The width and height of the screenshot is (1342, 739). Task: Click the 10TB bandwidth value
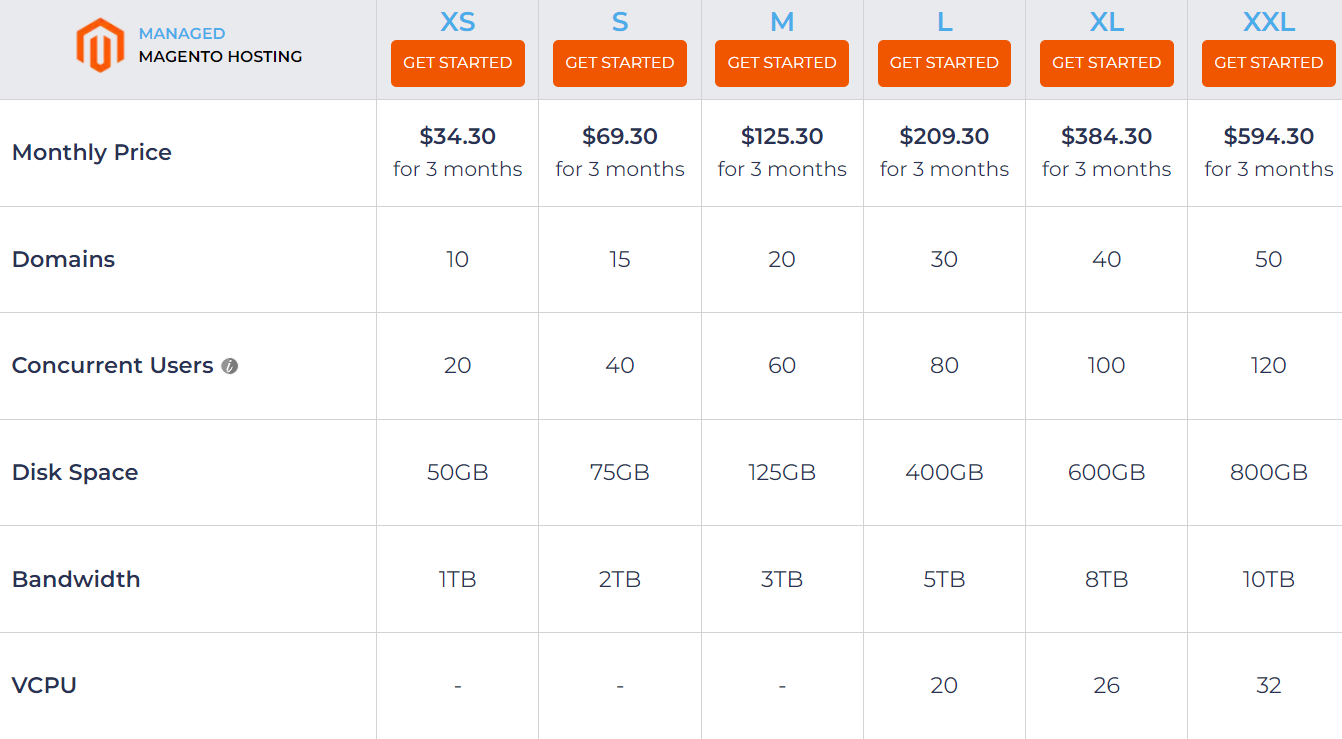click(x=1268, y=579)
